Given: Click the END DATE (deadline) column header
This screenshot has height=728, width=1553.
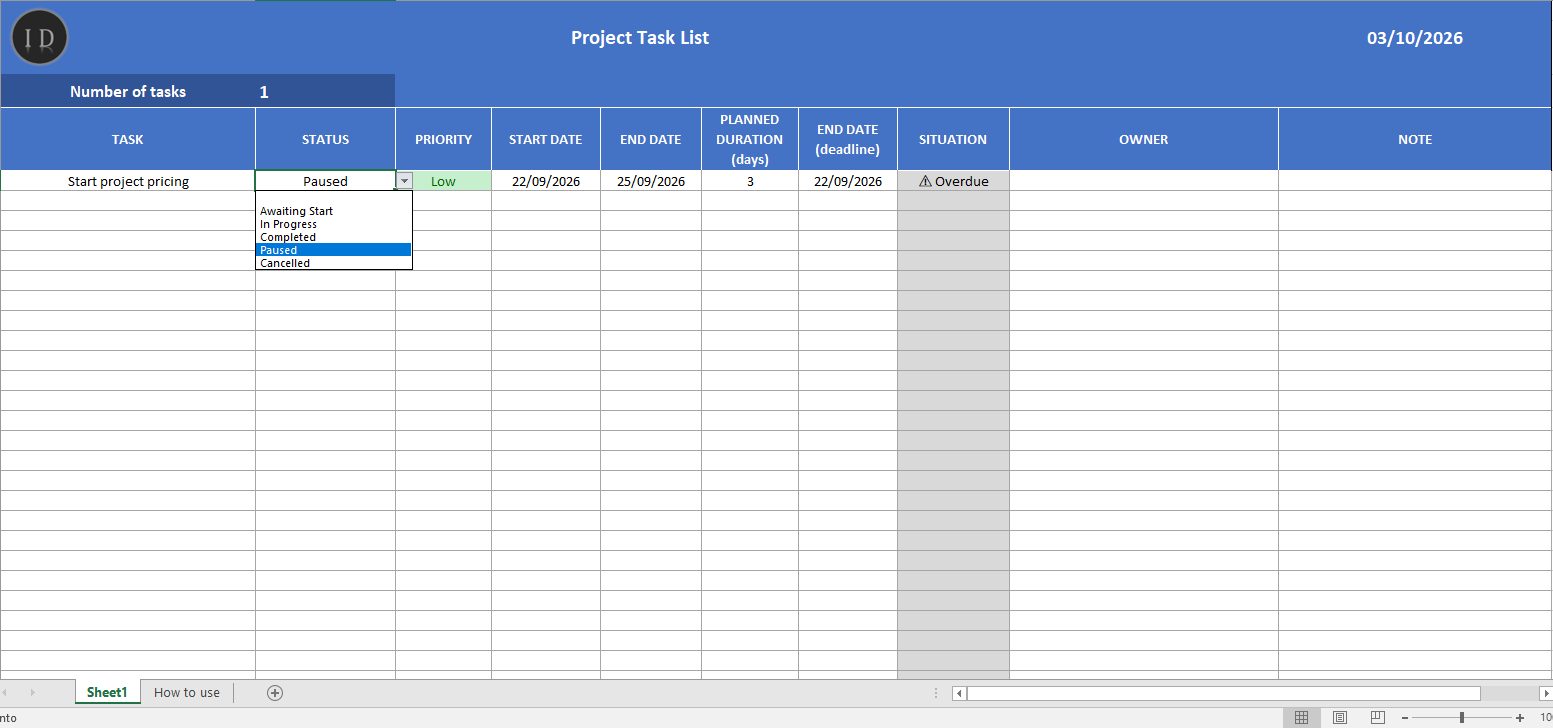Looking at the screenshot, I should click(848, 139).
